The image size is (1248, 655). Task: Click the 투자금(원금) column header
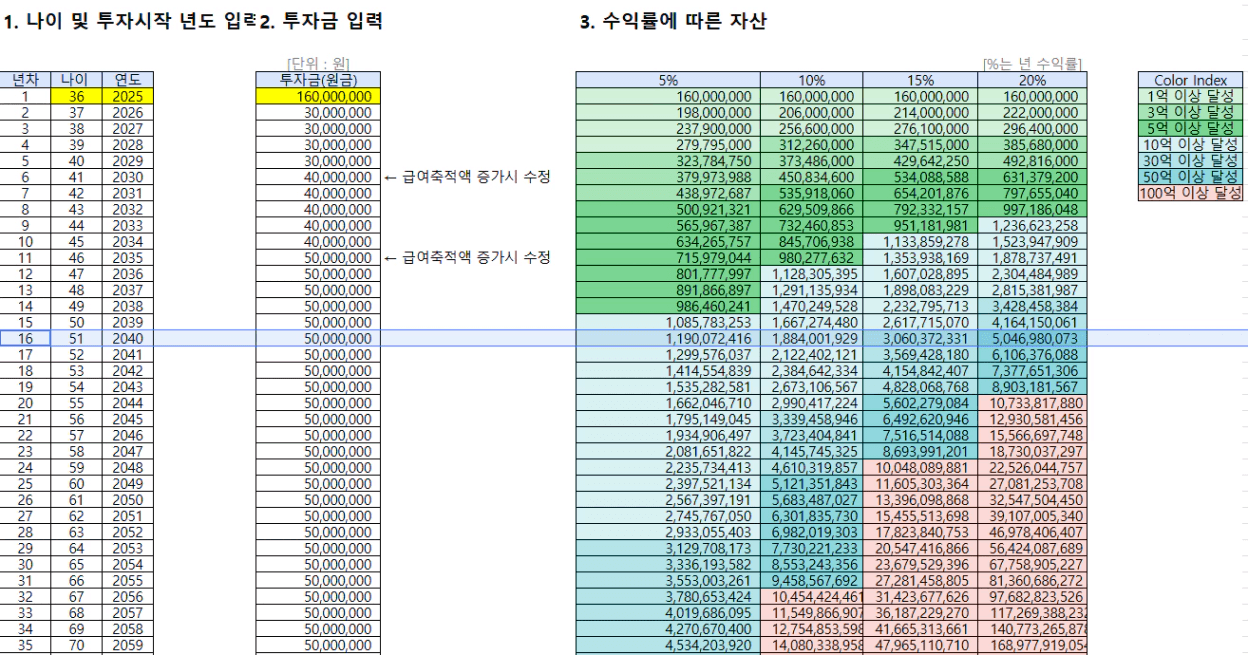click(316, 81)
